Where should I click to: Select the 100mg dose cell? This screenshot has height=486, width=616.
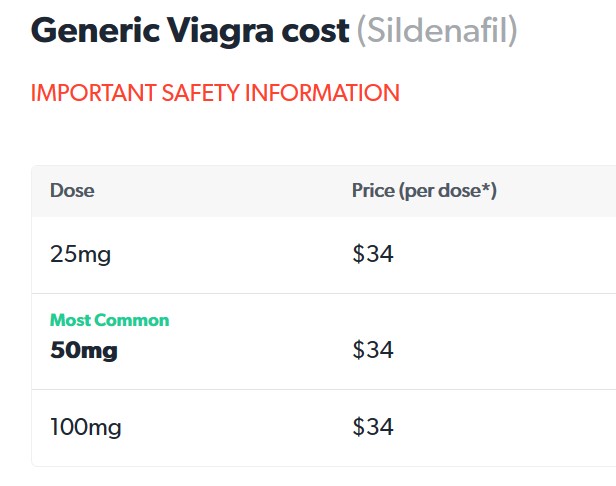(86, 427)
